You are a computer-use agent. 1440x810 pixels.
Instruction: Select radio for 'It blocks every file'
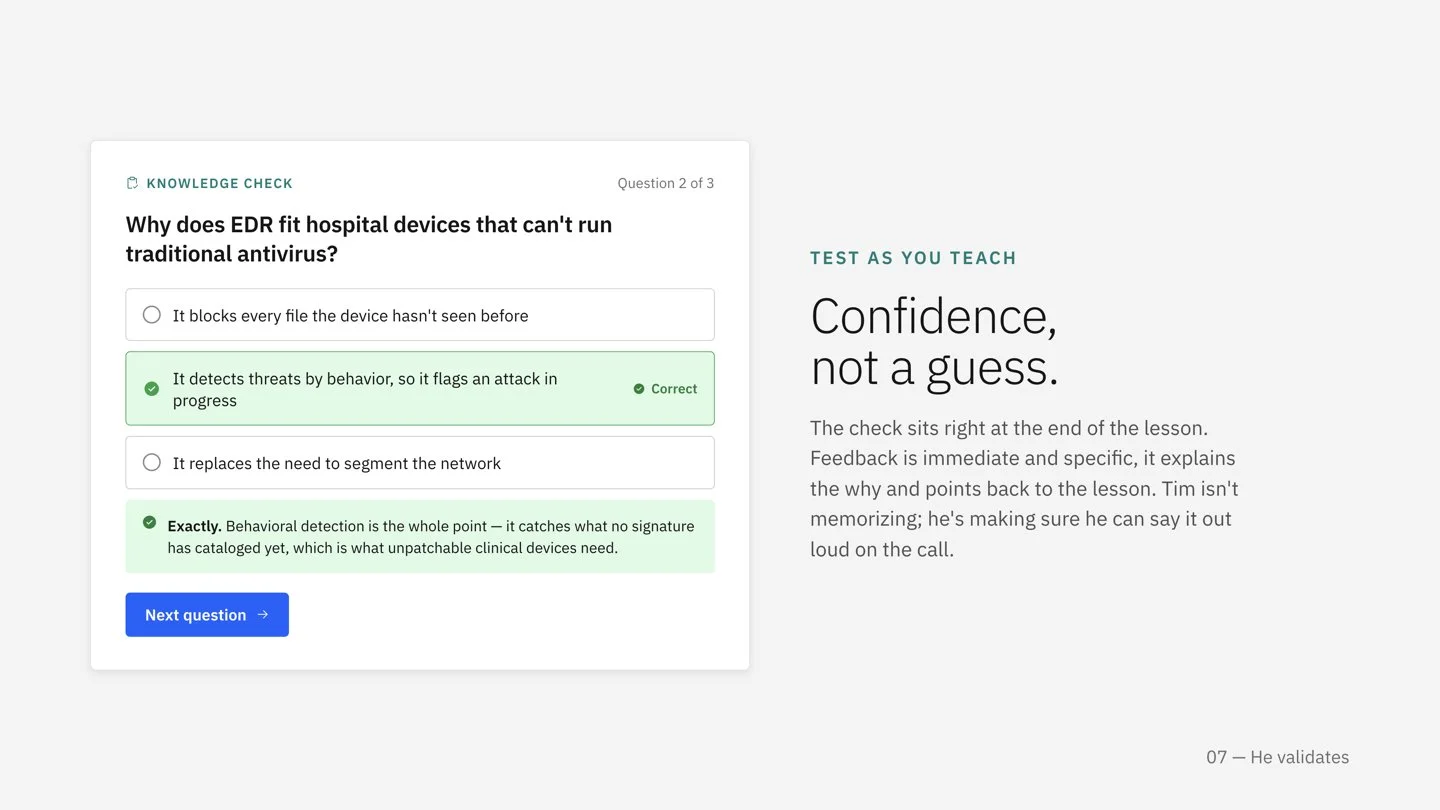[152, 315]
